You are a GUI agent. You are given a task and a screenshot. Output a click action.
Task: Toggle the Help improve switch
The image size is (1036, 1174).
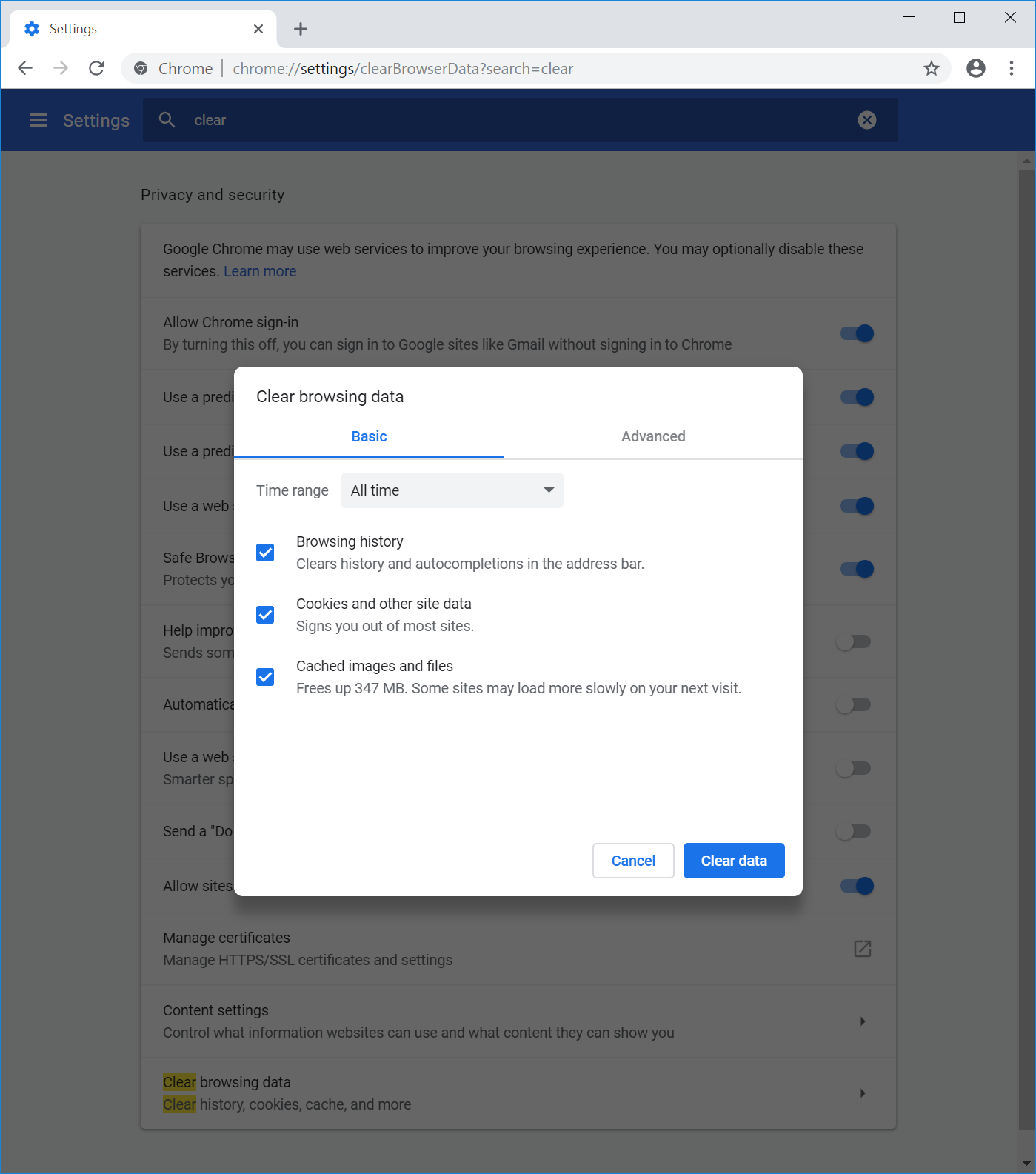(x=854, y=641)
